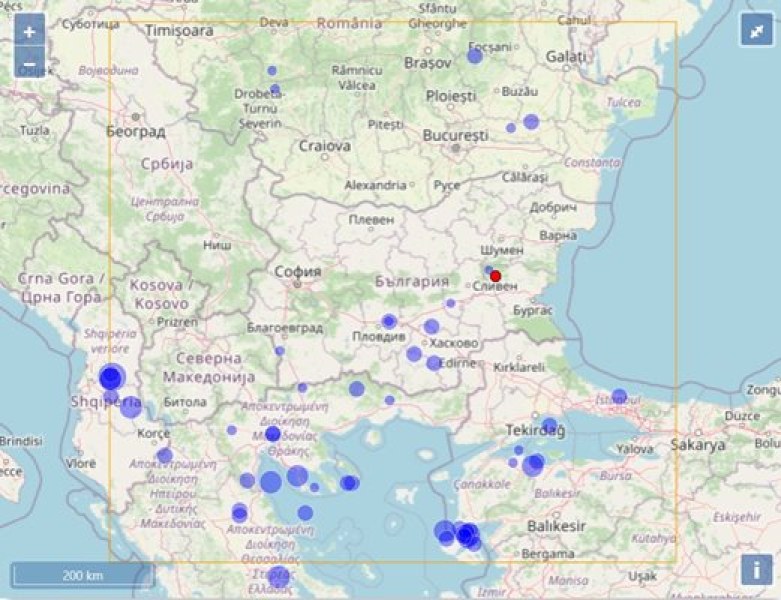Select the large dark blue marker by Shqipëria
This screenshot has width=781, height=600.
click(111, 378)
